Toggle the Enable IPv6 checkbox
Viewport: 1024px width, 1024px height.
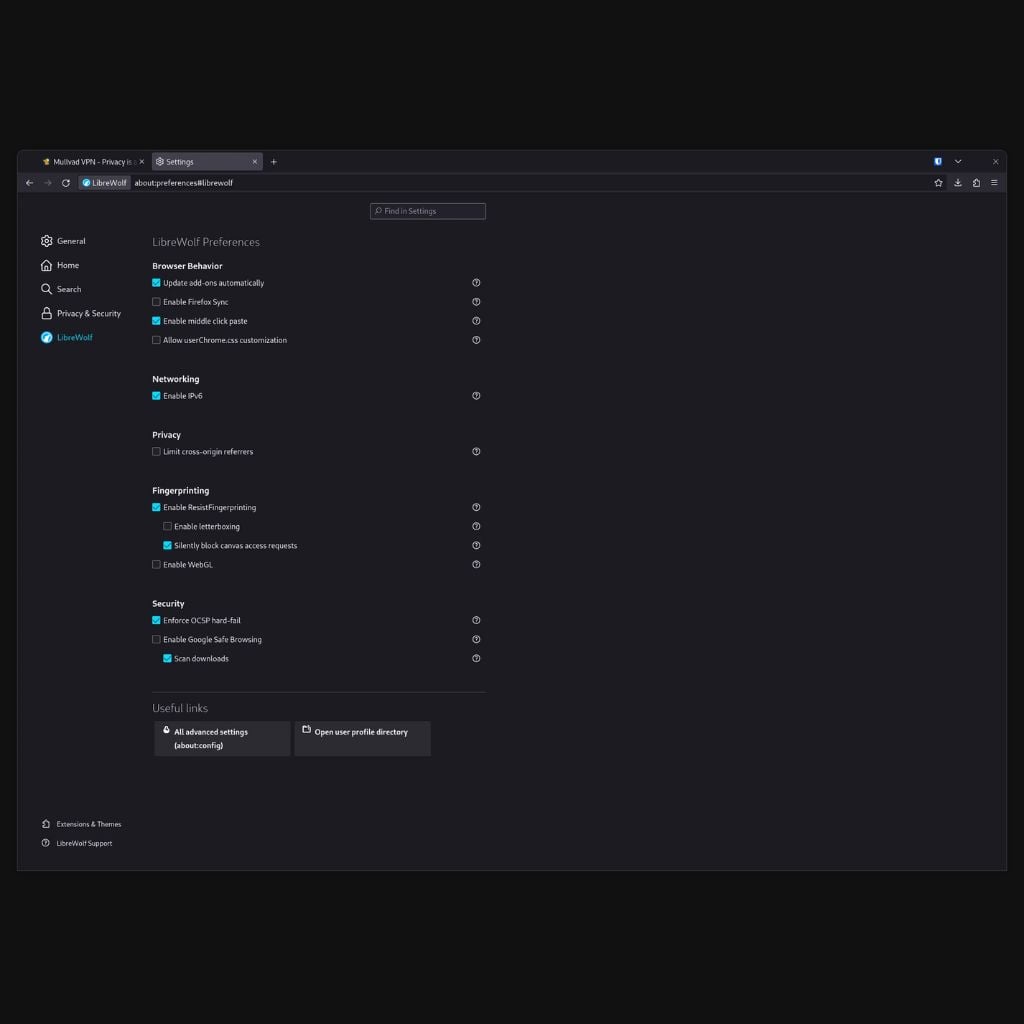[x=156, y=396]
